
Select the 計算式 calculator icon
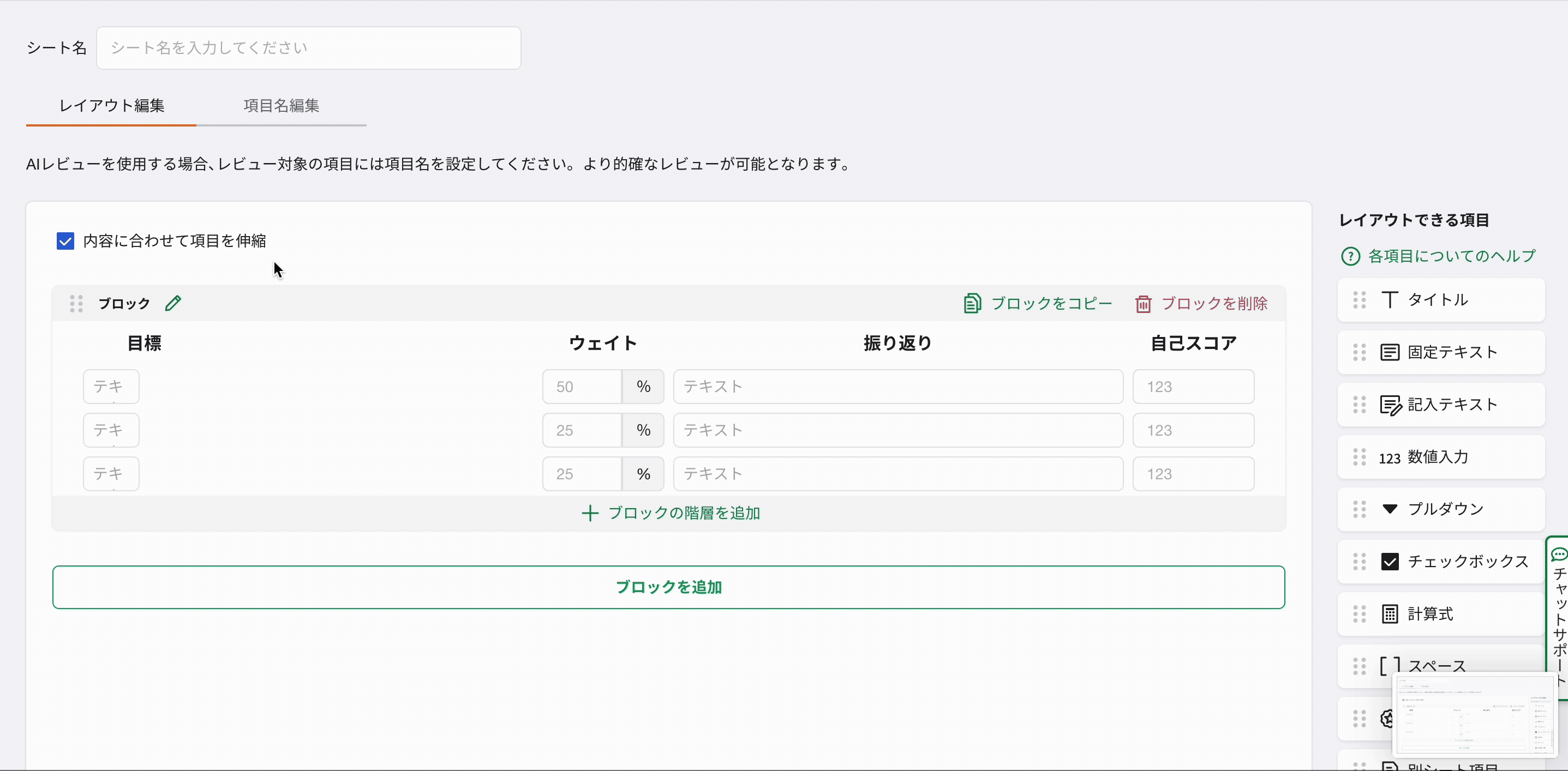[x=1390, y=614]
